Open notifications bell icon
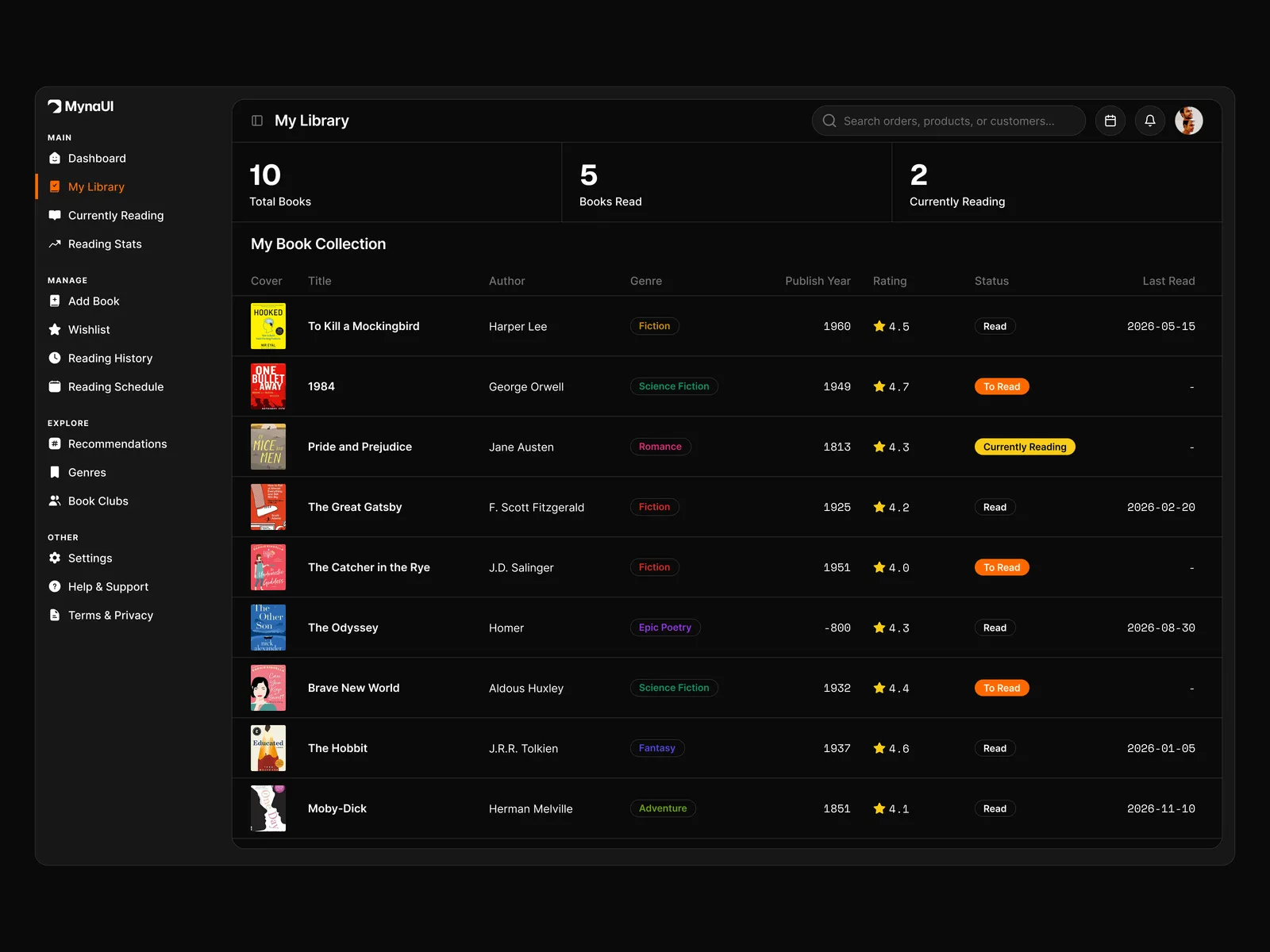 click(1150, 121)
